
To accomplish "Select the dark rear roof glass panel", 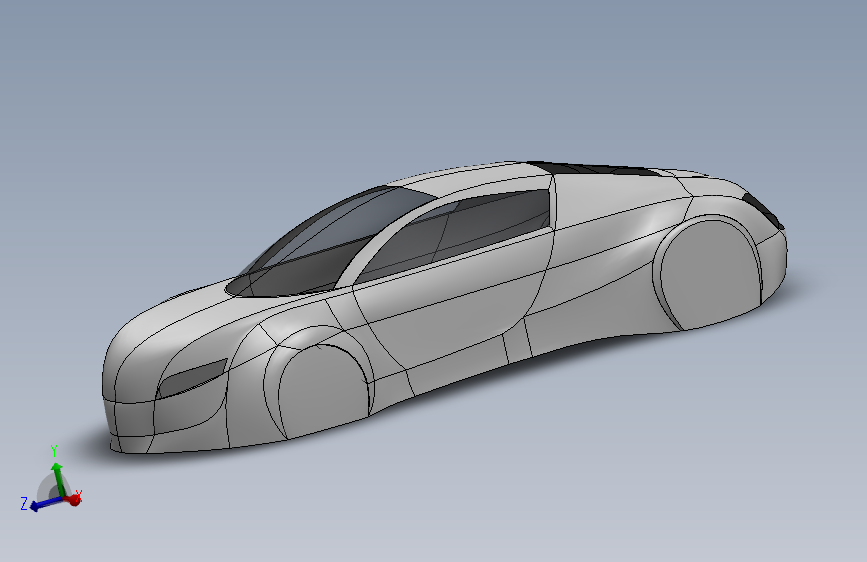I will [x=594, y=169].
